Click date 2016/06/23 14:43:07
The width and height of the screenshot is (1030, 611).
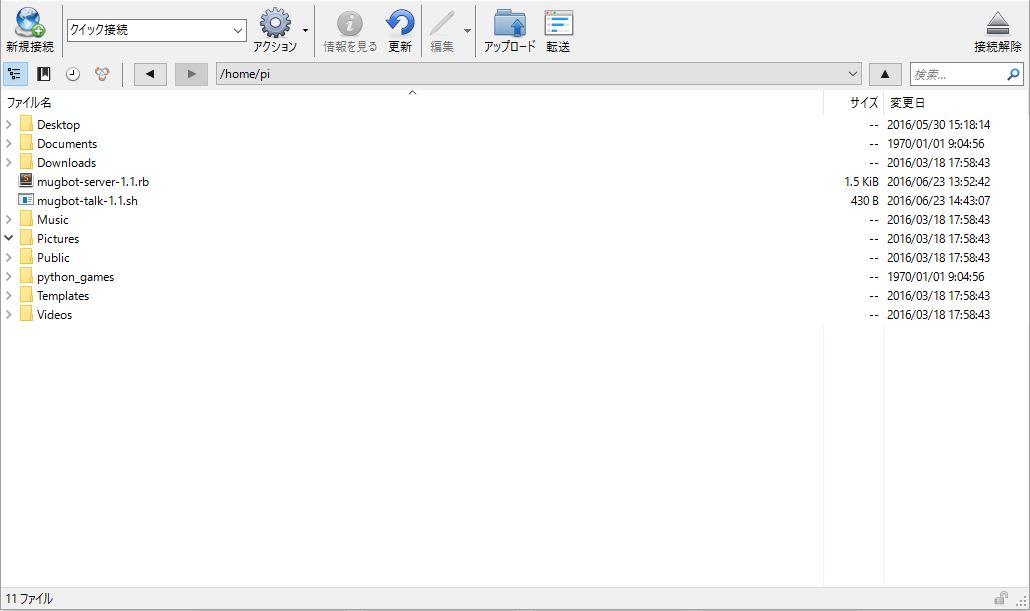pos(938,200)
